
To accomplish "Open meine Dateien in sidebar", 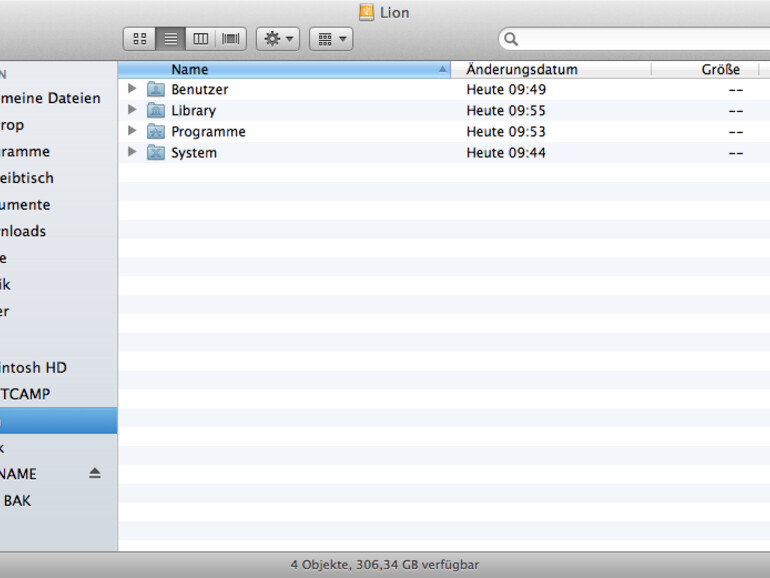I will (50, 98).
